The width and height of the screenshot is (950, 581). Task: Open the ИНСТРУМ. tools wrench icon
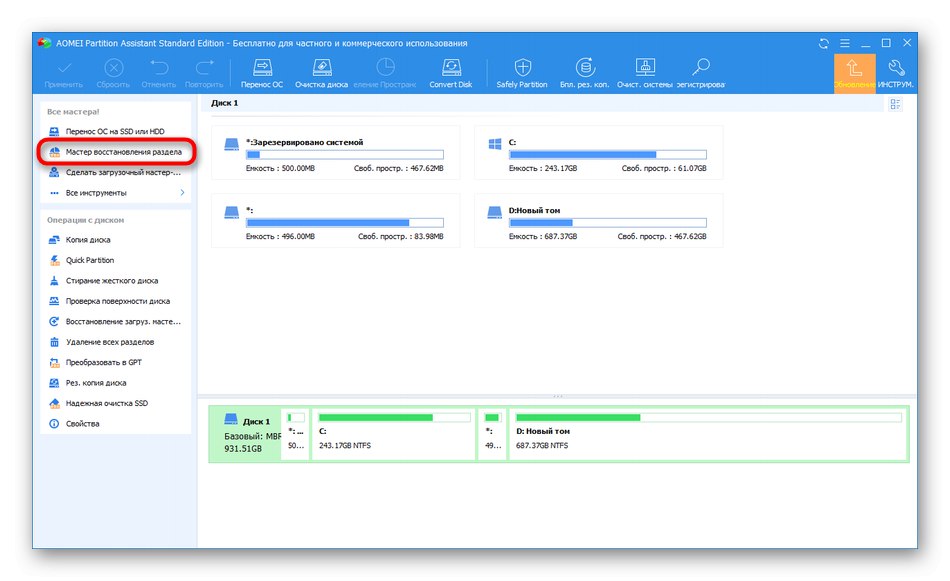point(896,67)
